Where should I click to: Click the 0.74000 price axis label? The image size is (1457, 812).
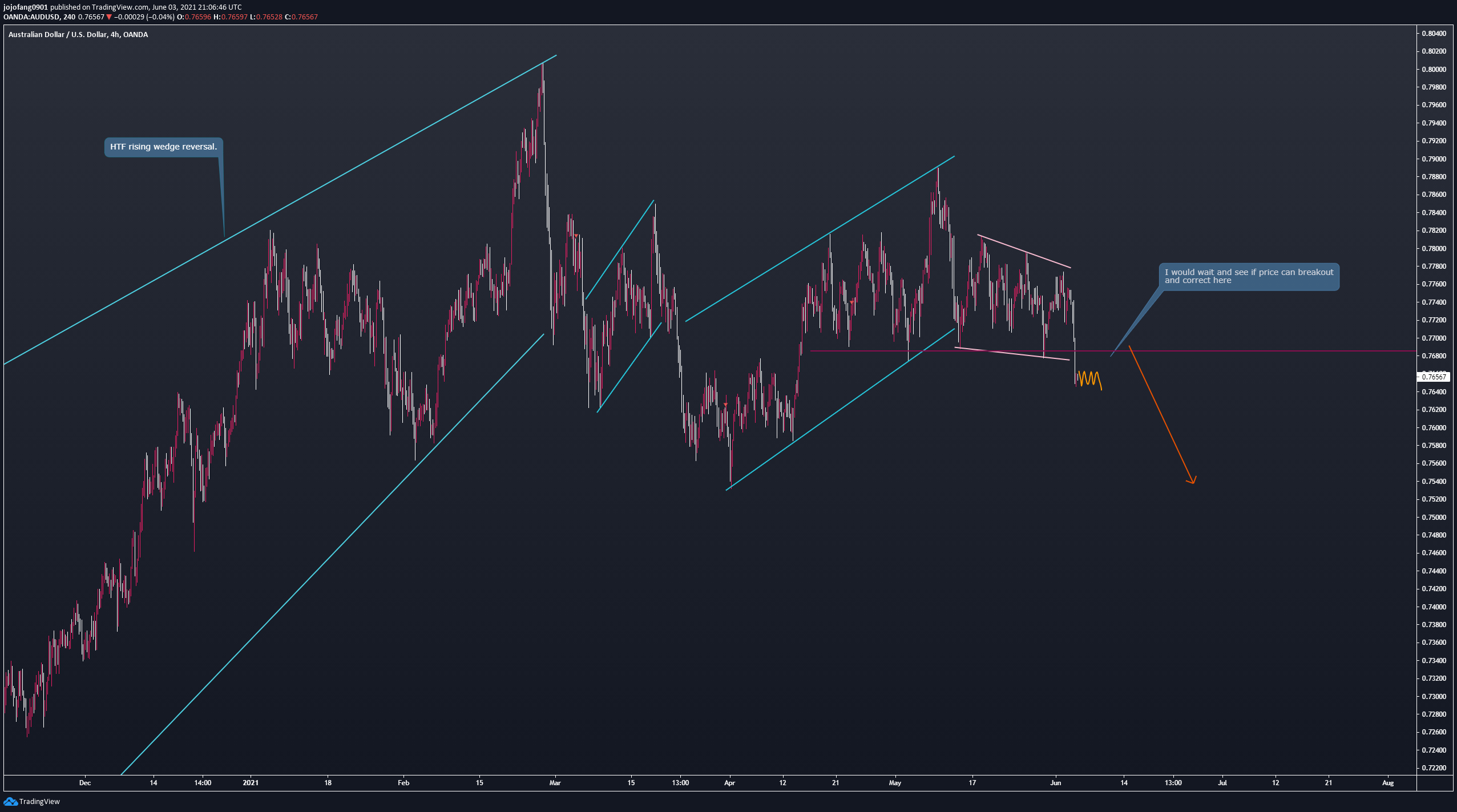[1434, 607]
